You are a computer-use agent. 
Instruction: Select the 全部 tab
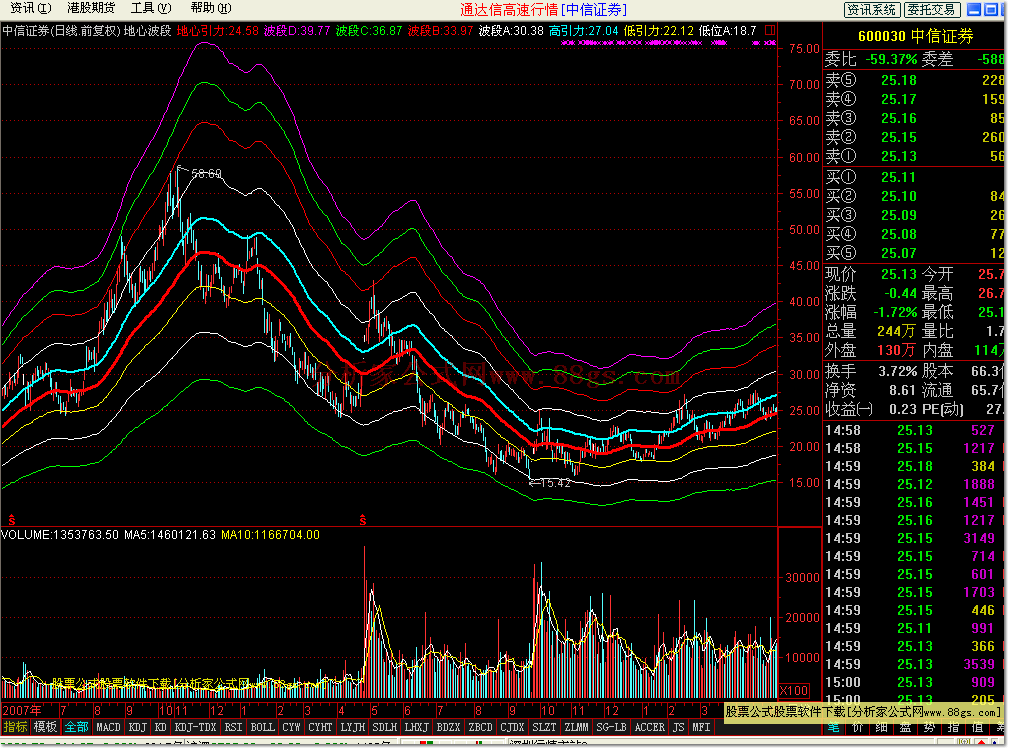coord(76,727)
